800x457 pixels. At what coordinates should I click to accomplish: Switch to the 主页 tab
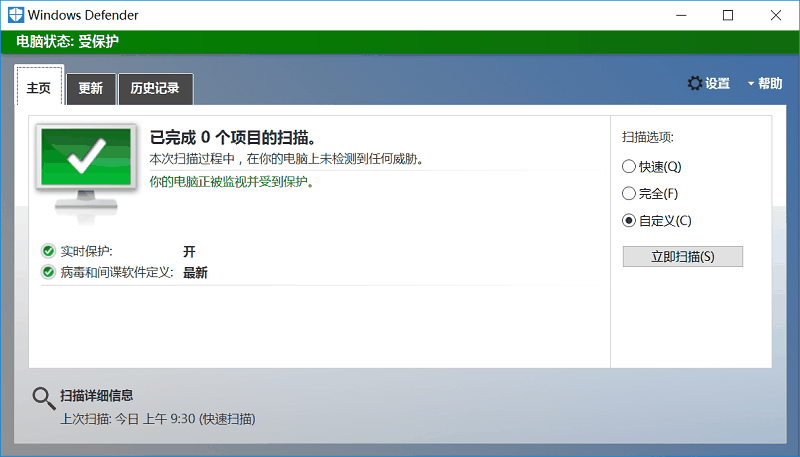(39, 86)
